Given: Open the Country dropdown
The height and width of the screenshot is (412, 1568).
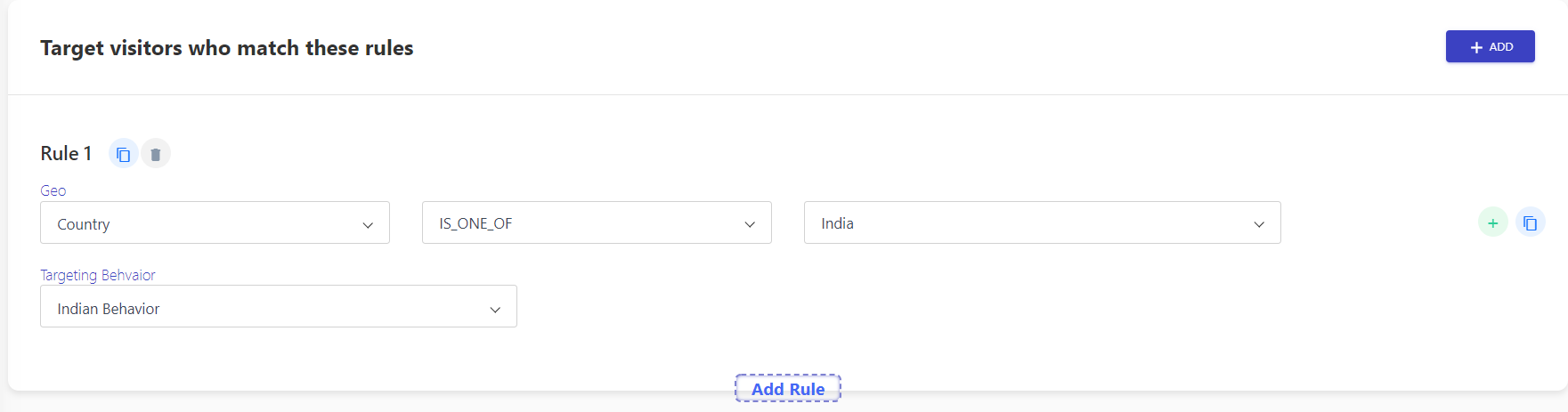Looking at the screenshot, I should tap(215, 222).
